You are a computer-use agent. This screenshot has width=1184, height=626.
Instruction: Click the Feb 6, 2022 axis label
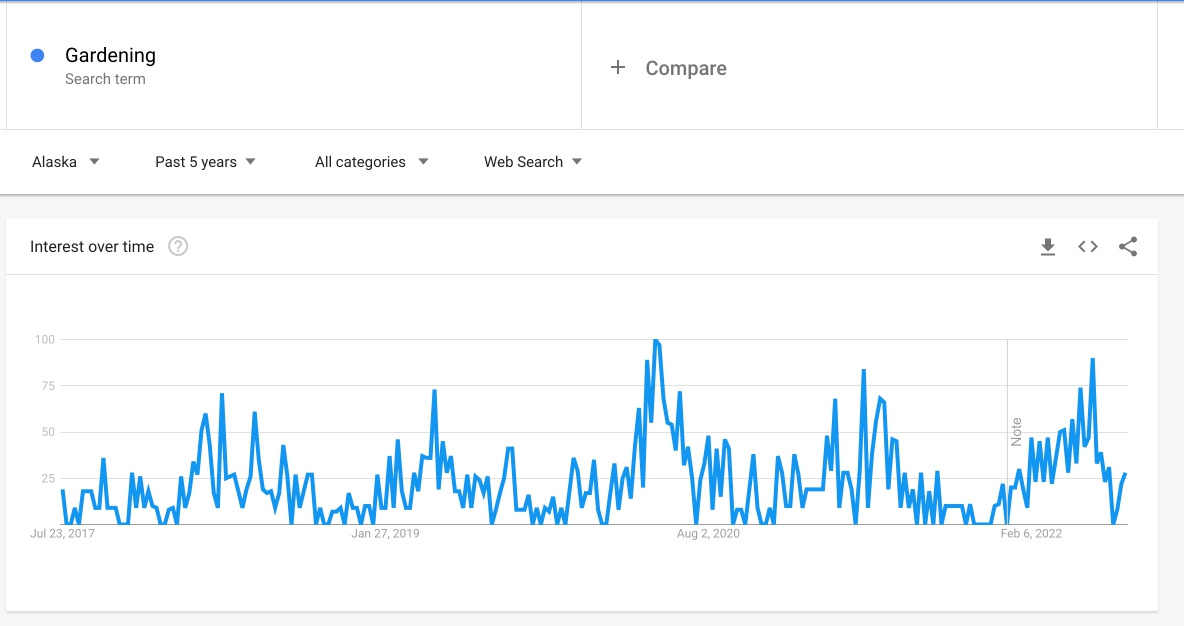coord(1031,533)
